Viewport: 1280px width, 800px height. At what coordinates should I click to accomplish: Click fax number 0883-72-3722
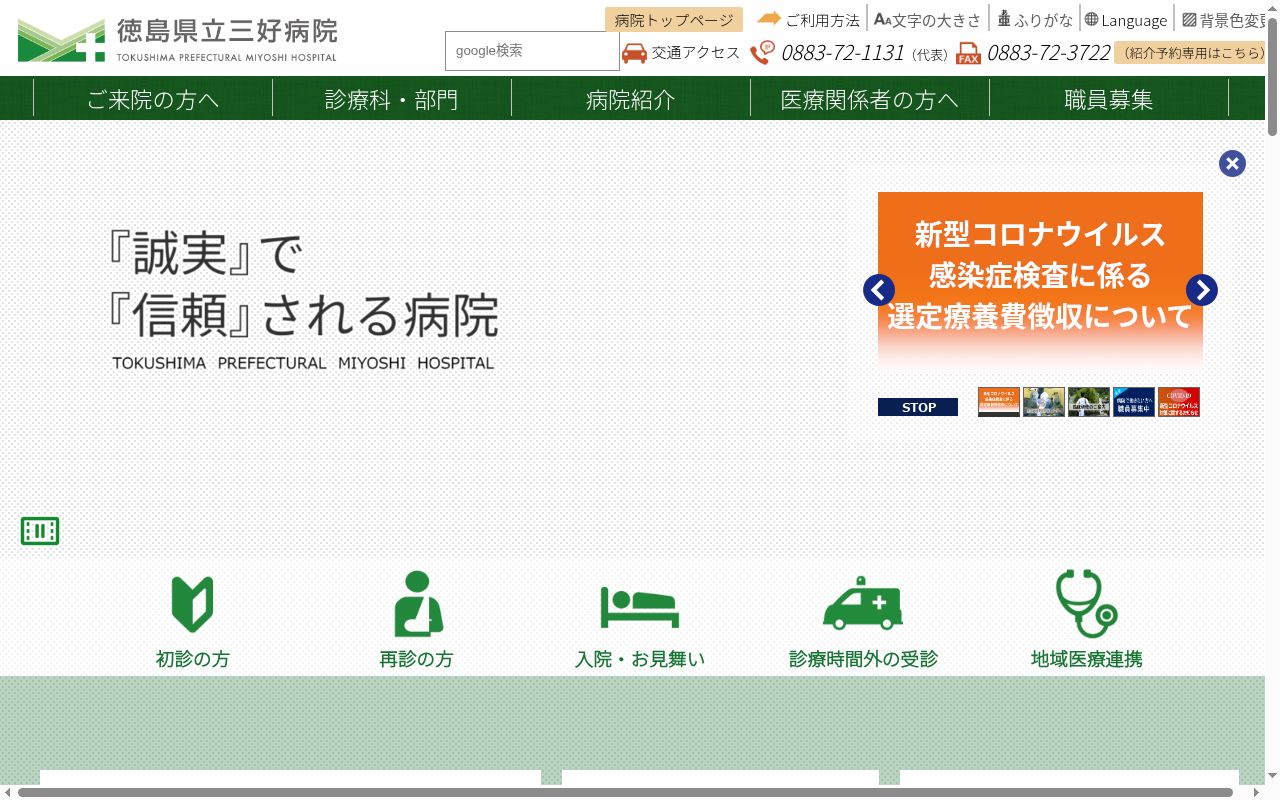[1048, 53]
